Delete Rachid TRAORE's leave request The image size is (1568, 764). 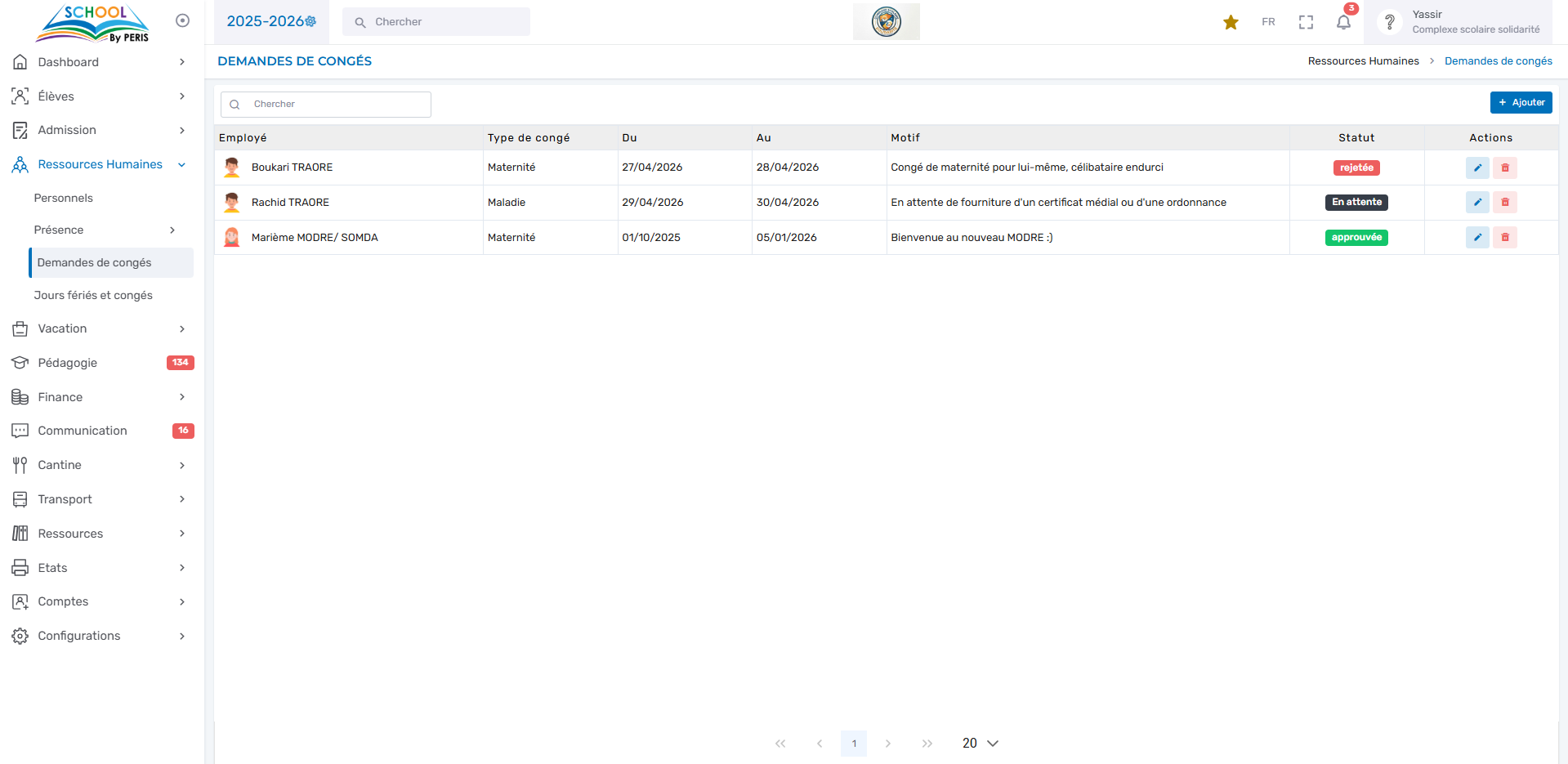click(1504, 203)
